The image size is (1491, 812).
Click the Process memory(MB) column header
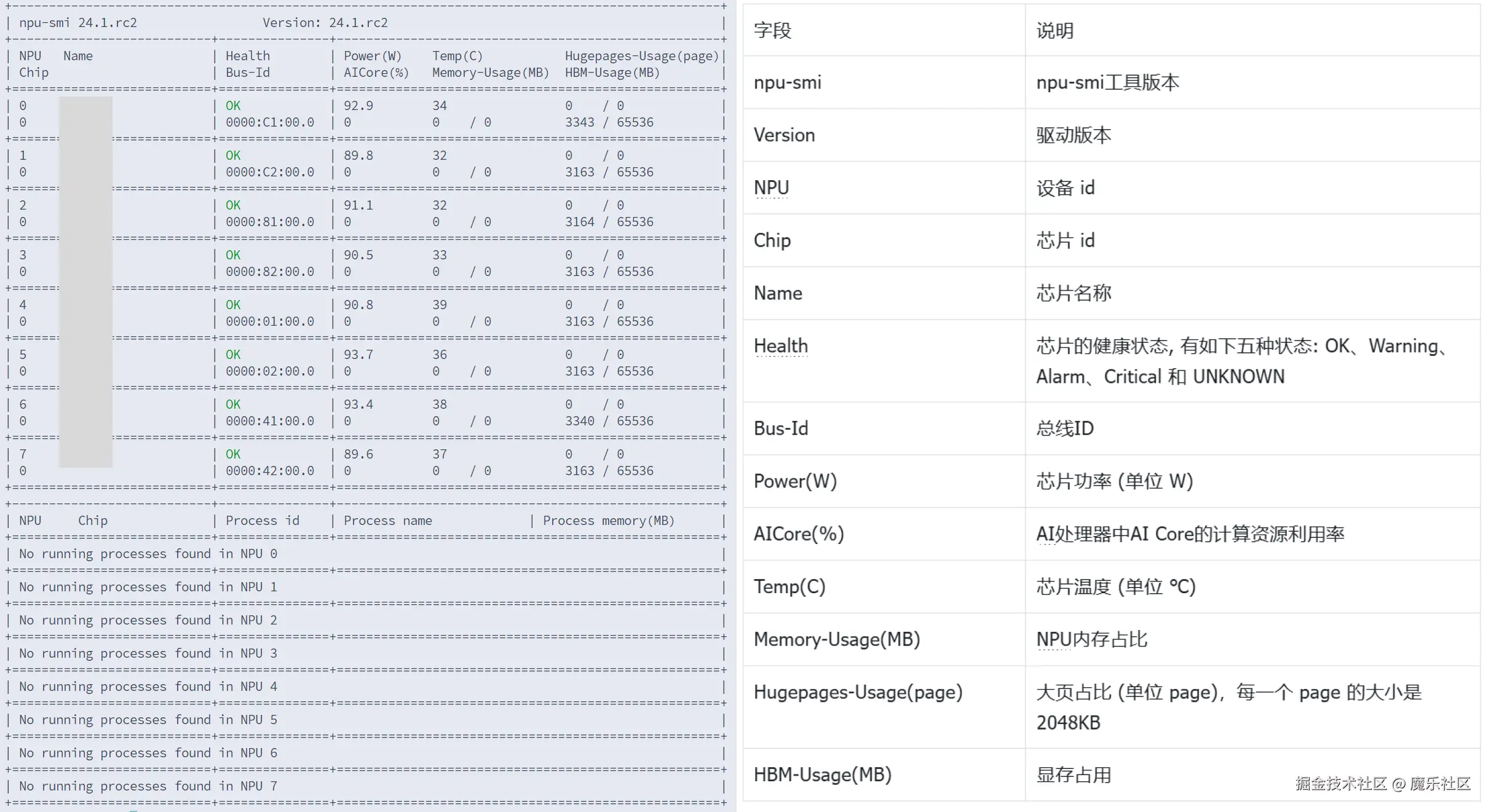(608, 521)
